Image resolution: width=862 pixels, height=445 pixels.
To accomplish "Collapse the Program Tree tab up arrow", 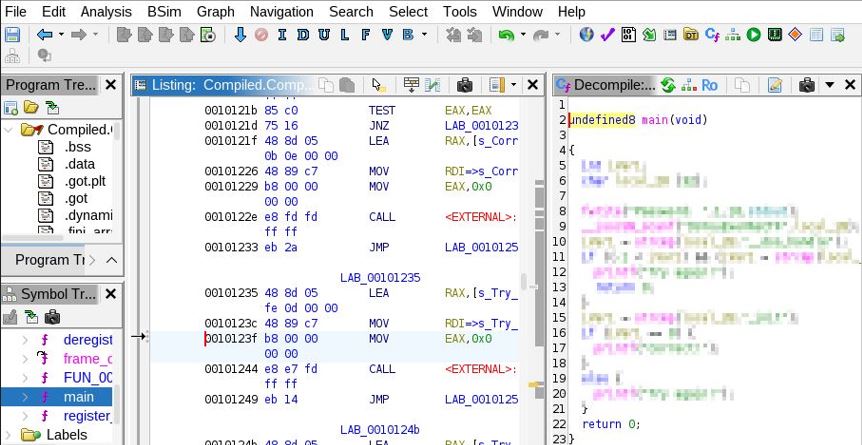I will point(112,260).
